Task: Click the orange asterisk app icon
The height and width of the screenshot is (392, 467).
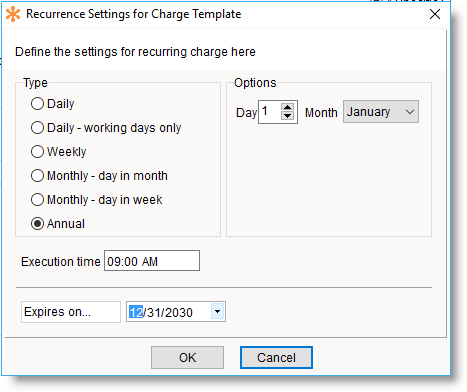Action: [x=13, y=14]
